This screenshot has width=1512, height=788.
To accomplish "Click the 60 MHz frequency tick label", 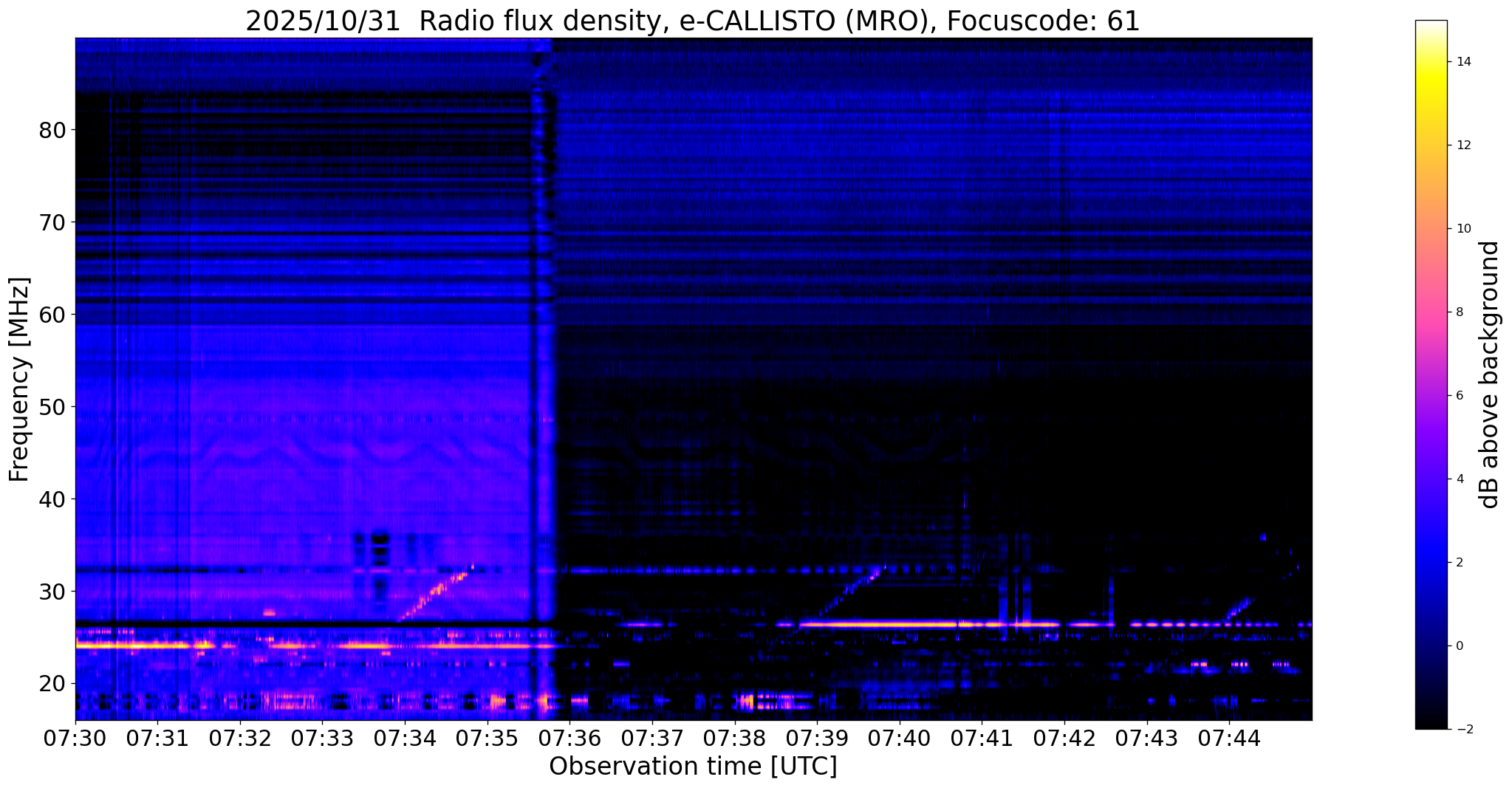I will click(x=52, y=315).
